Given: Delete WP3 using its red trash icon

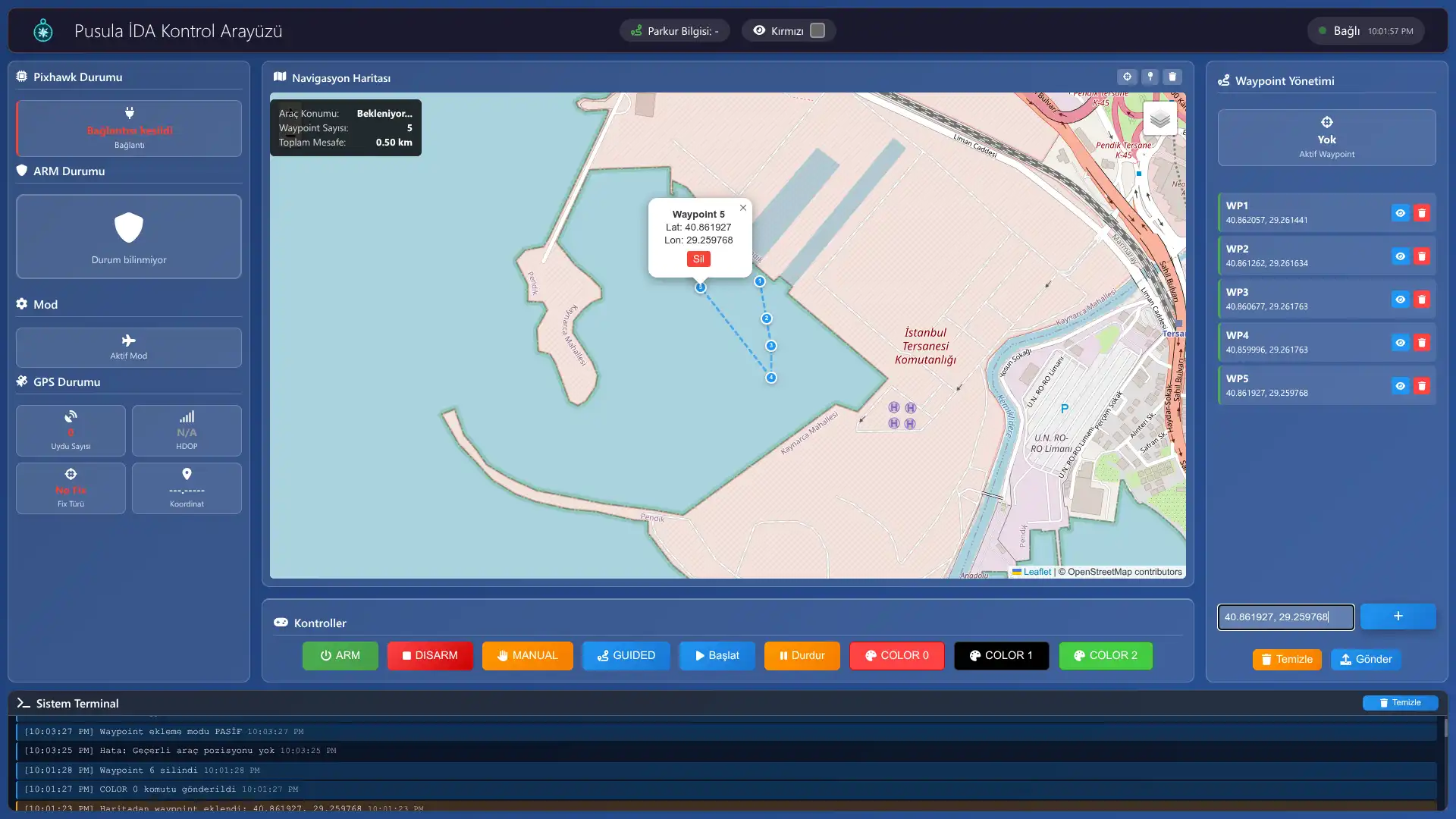Looking at the screenshot, I should pos(1422,300).
